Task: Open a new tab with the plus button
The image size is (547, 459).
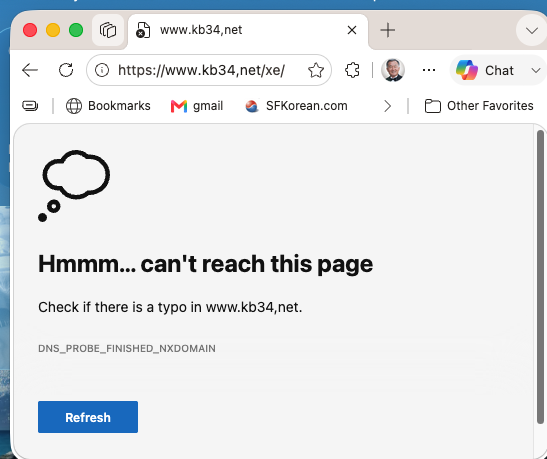Action: pyautogui.click(x=388, y=30)
